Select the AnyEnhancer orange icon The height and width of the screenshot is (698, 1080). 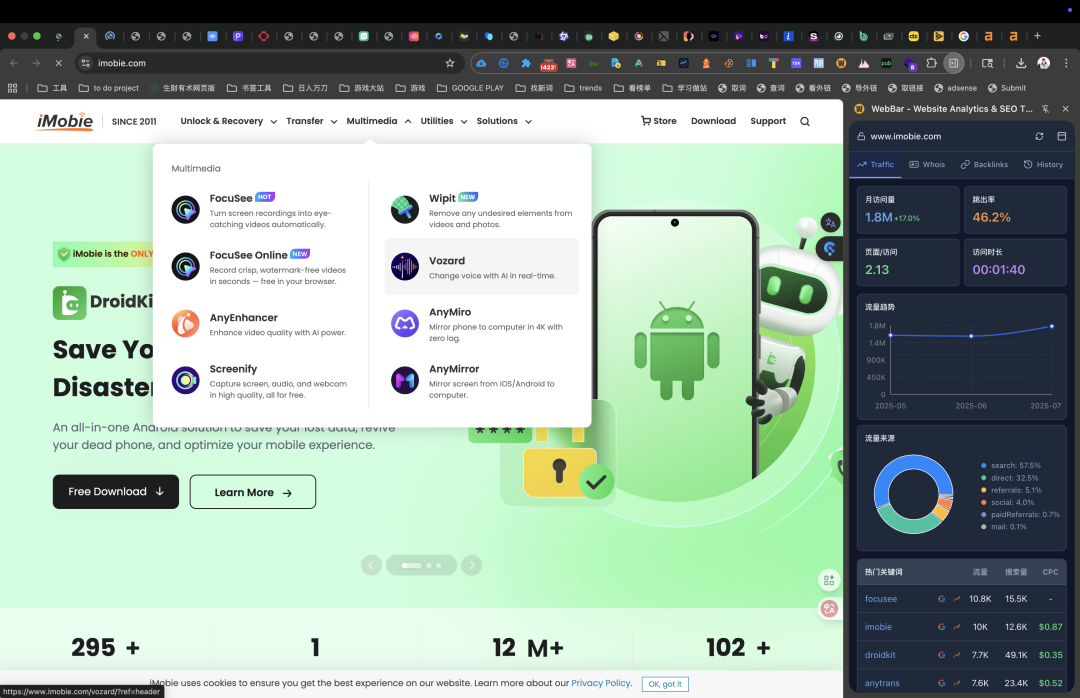click(185, 323)
